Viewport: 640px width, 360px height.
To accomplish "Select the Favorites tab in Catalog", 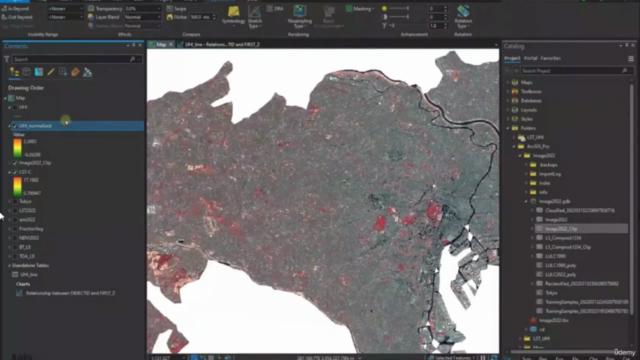I will pos(550,58).
